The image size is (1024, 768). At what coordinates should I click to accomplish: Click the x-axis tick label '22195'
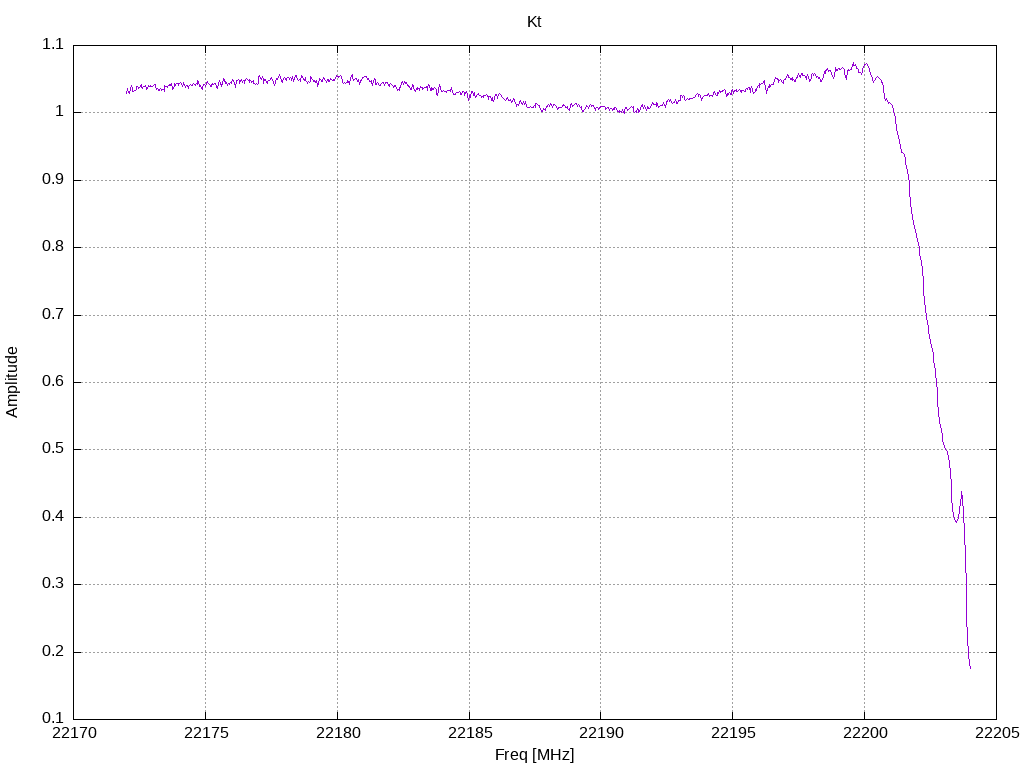733,733
